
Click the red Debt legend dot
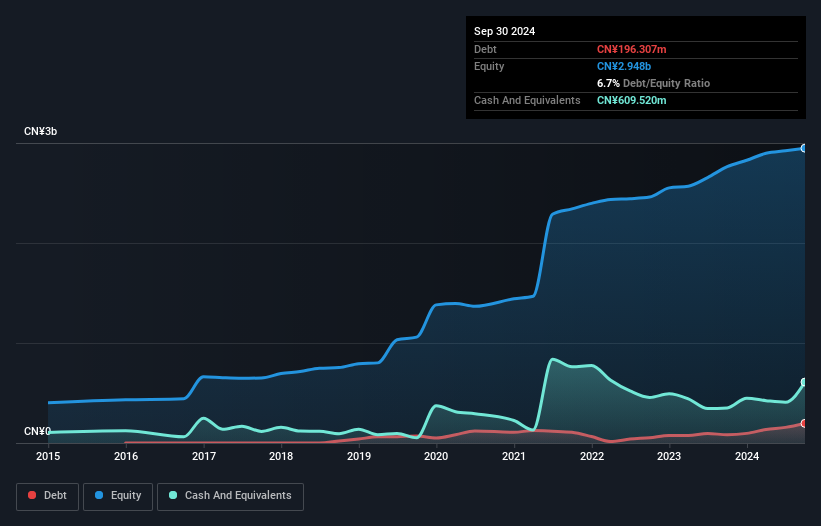pos(32,495)
